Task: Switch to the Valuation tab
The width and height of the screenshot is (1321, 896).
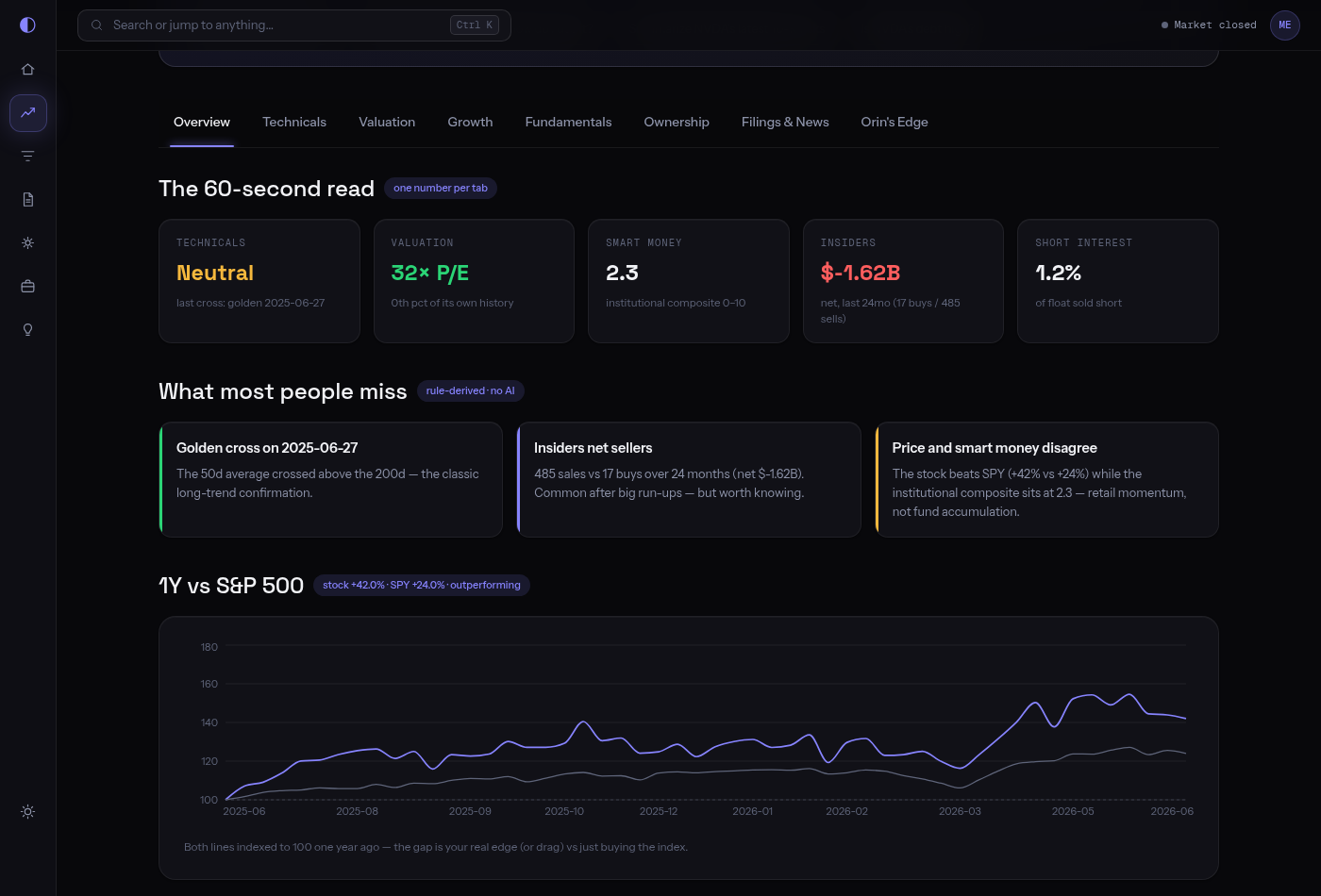Action: (x=387, y=122)
